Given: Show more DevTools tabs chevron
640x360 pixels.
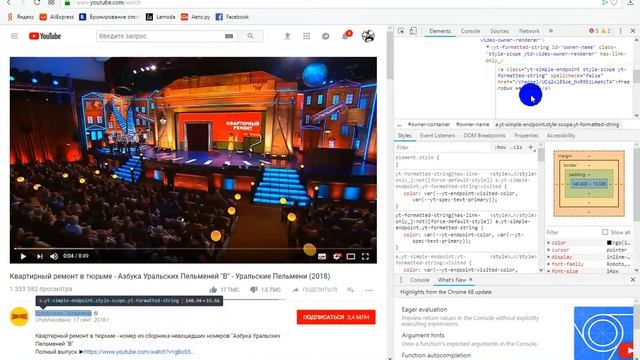Looking at the screenshot, I should click(x=551, y=31).
